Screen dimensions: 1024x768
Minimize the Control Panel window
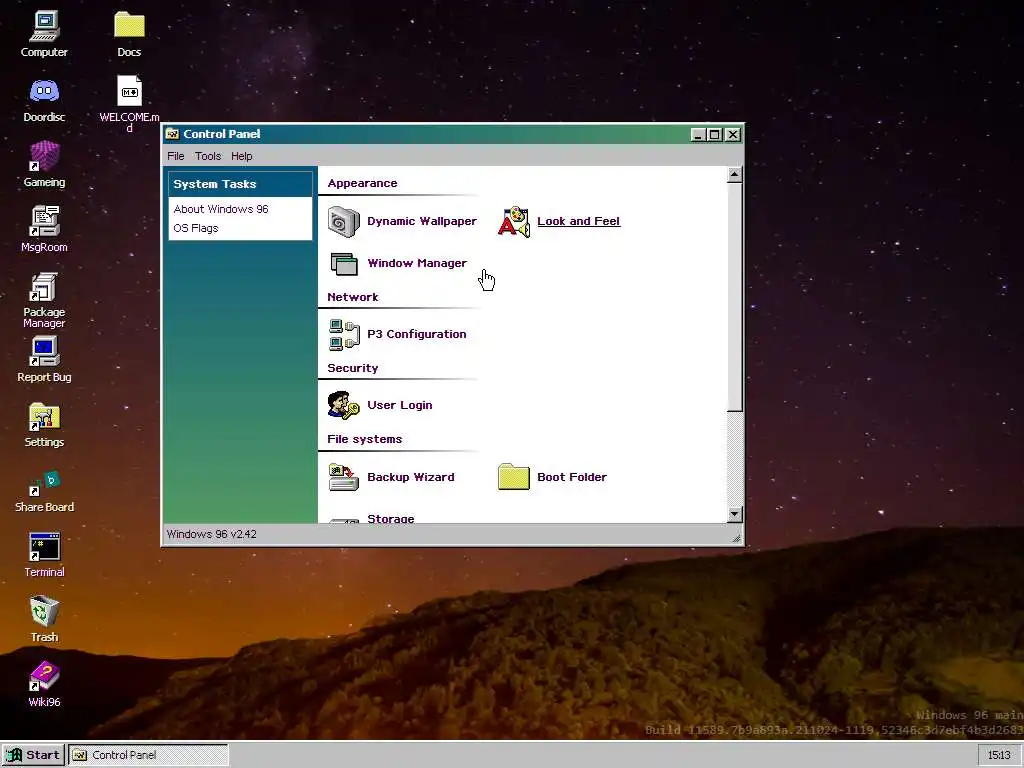[698, 135]
